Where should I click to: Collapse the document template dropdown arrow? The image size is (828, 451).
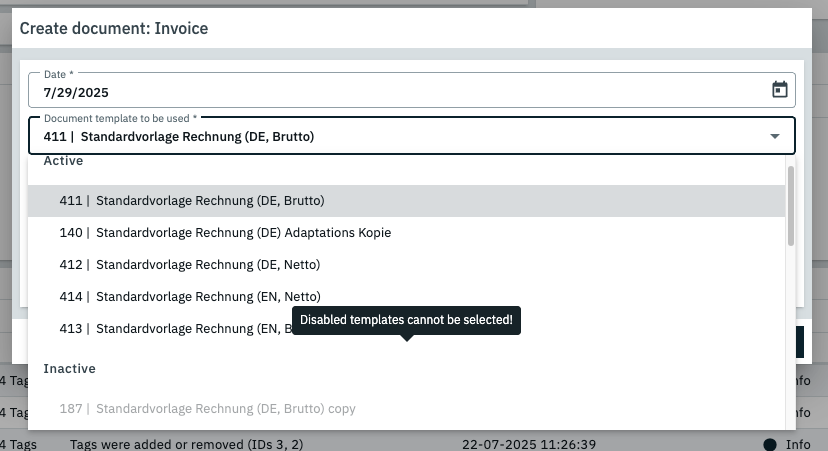[774, 136]
